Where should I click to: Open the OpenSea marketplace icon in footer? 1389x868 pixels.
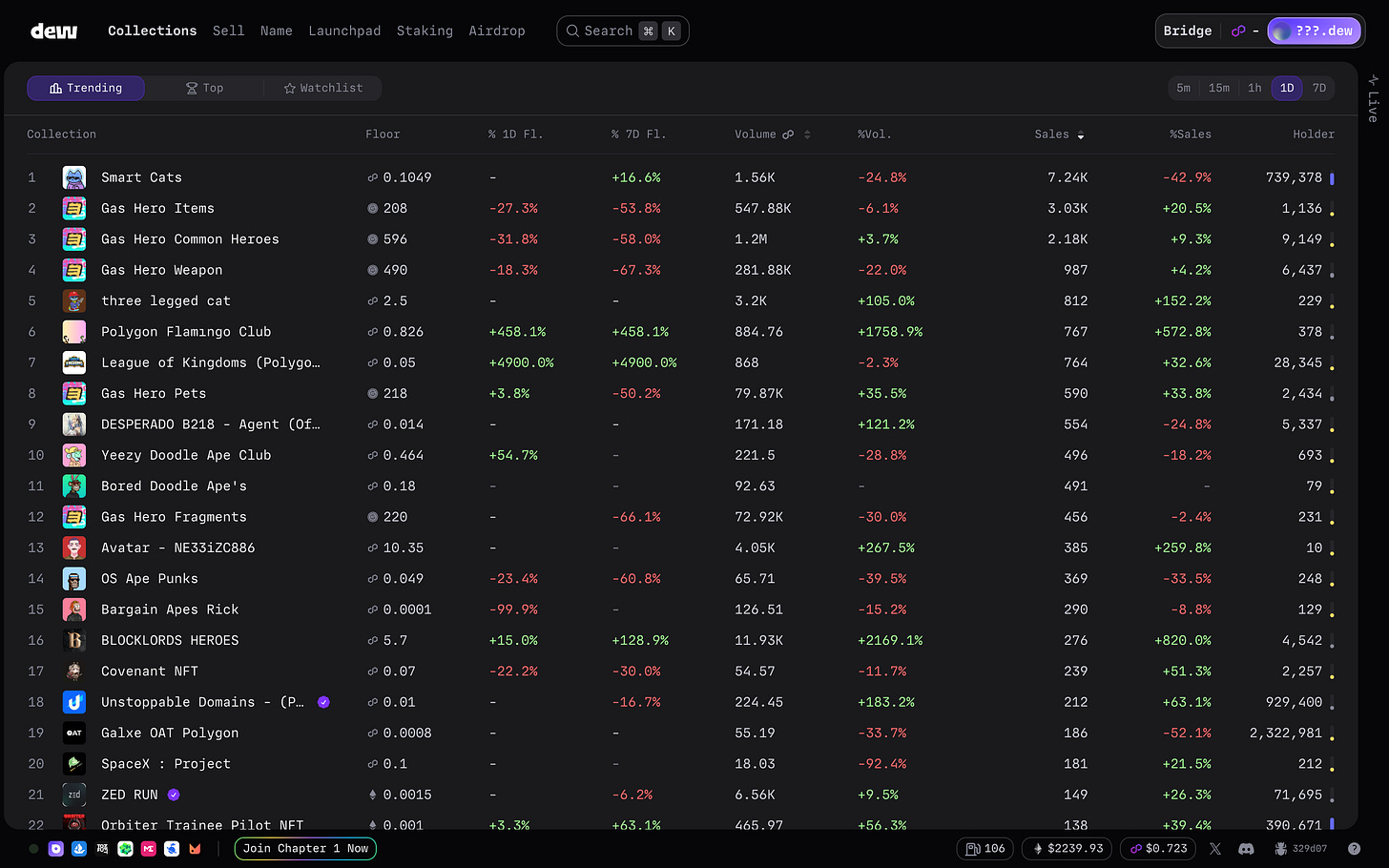click(x=79, y=849)
